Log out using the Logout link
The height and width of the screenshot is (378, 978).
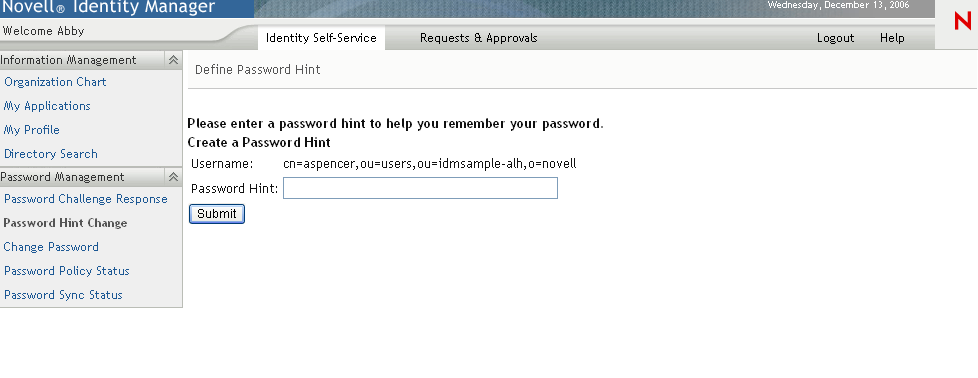(835, 38)
